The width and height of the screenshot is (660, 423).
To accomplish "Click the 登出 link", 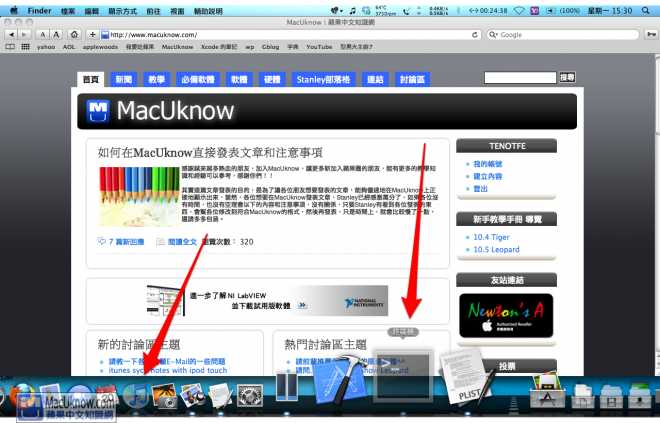I will point(480,189).
